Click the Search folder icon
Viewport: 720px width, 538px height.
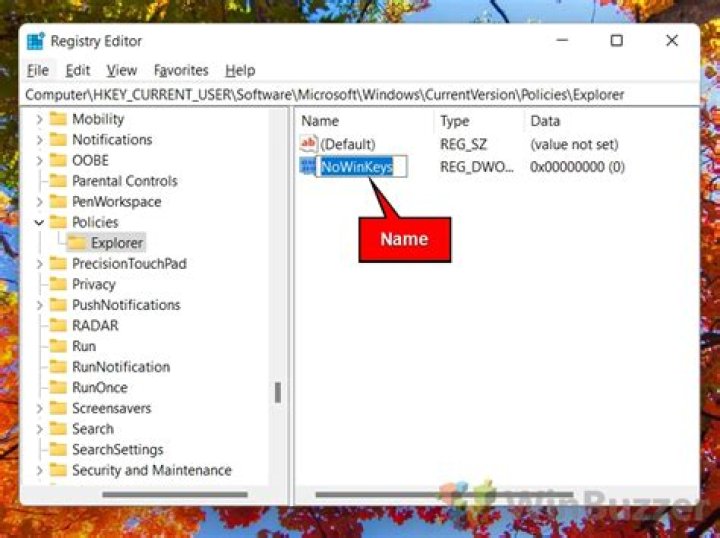pyautogui.click(x=58, y=429)
